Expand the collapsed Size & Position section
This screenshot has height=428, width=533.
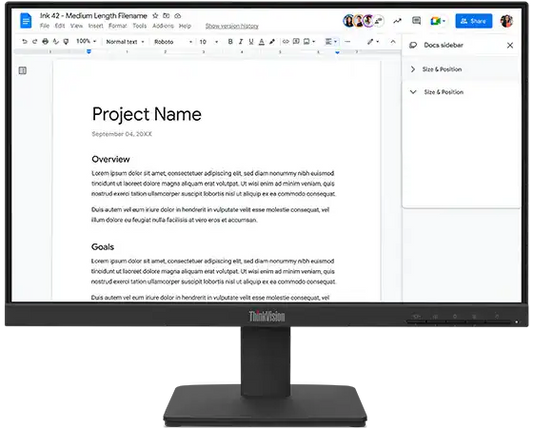413,69
